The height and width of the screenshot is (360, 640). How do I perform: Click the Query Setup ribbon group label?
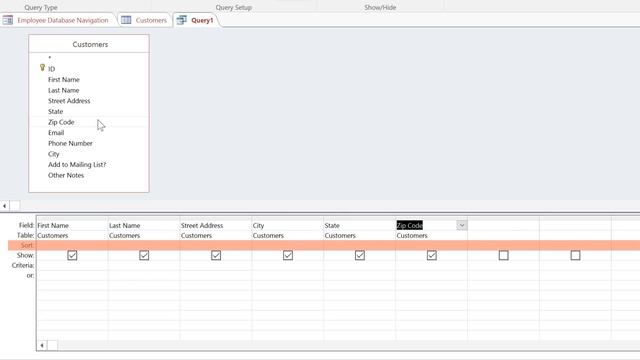[x=234, y=7]
